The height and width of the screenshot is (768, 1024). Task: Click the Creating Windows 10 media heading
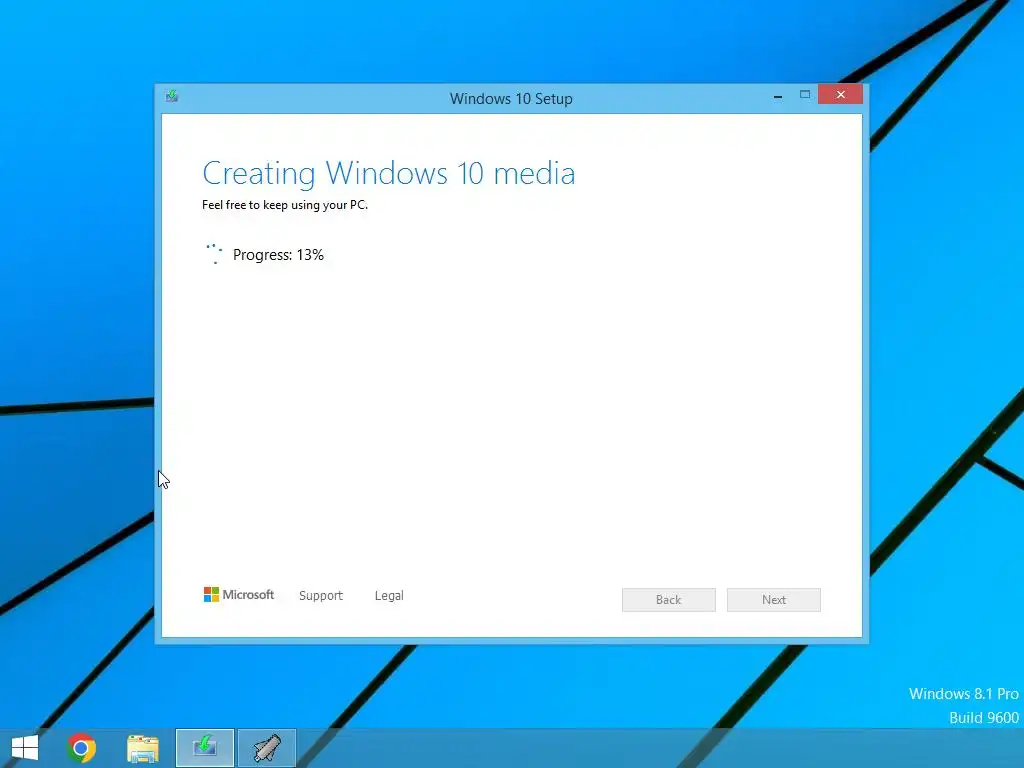tap(389, 173)
